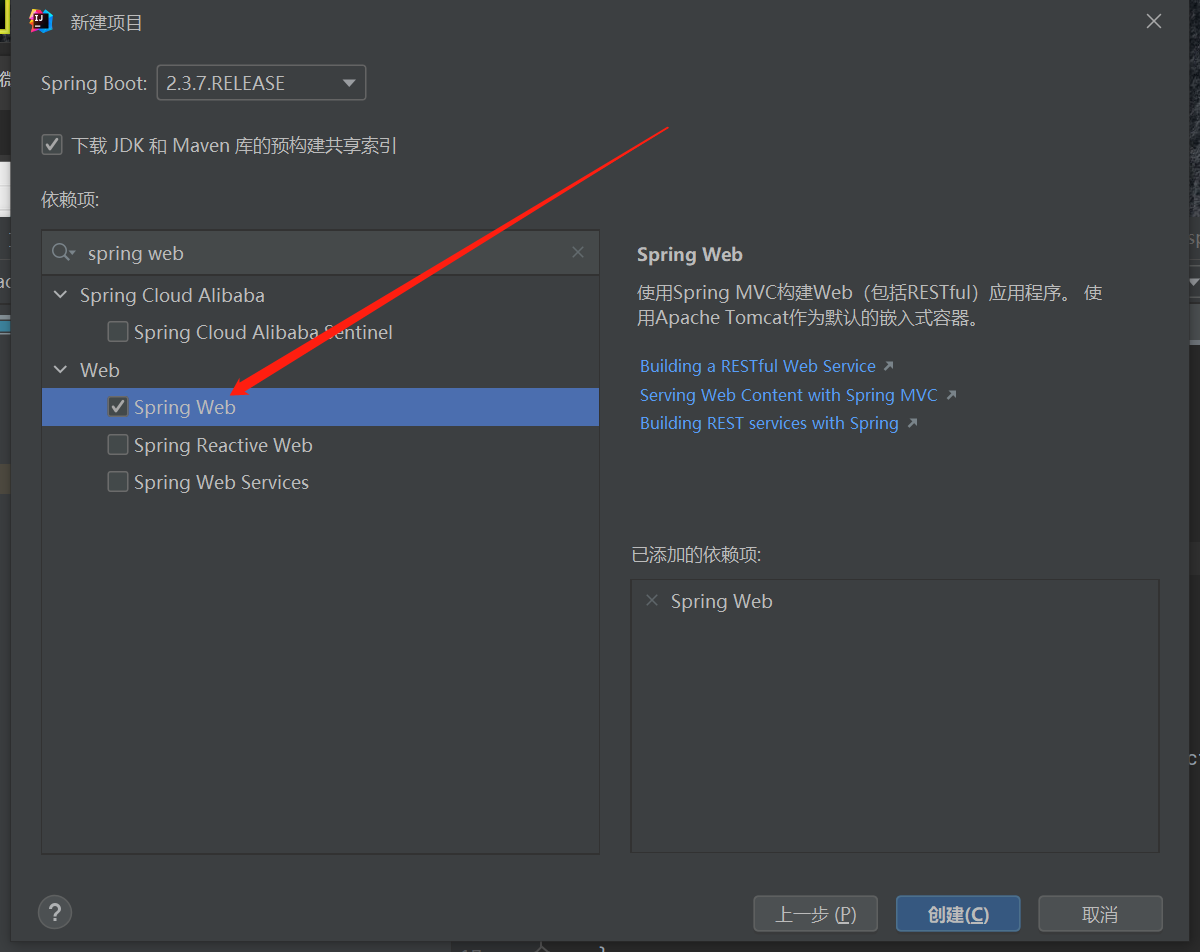Viewport: 1200px width, 952px height.
Task: Clear the dependency search text
Action: [578, 252]
